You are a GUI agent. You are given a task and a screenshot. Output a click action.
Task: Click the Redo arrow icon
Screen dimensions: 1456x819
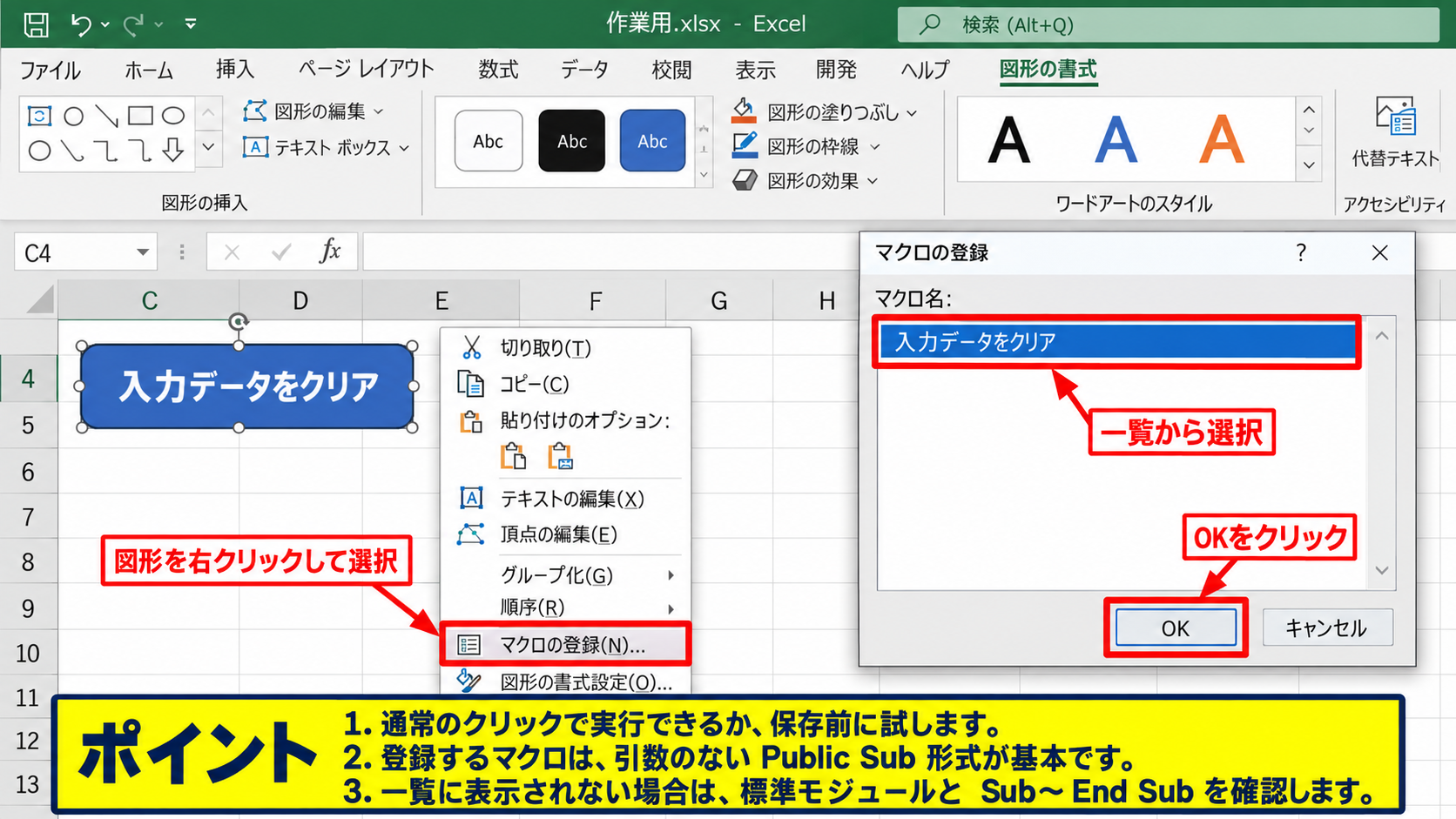133,24
